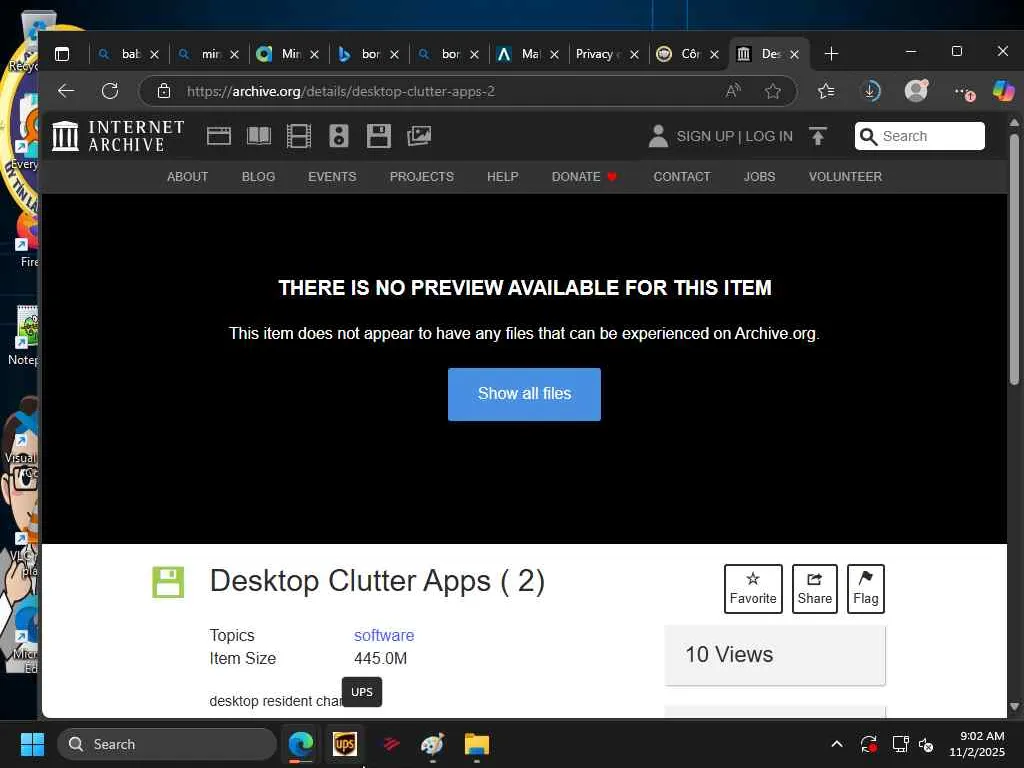The image size is (1024, 768).
Task: Click the page vertical scrollbar
Action: pyautogui.click(x=1014, y=259)
